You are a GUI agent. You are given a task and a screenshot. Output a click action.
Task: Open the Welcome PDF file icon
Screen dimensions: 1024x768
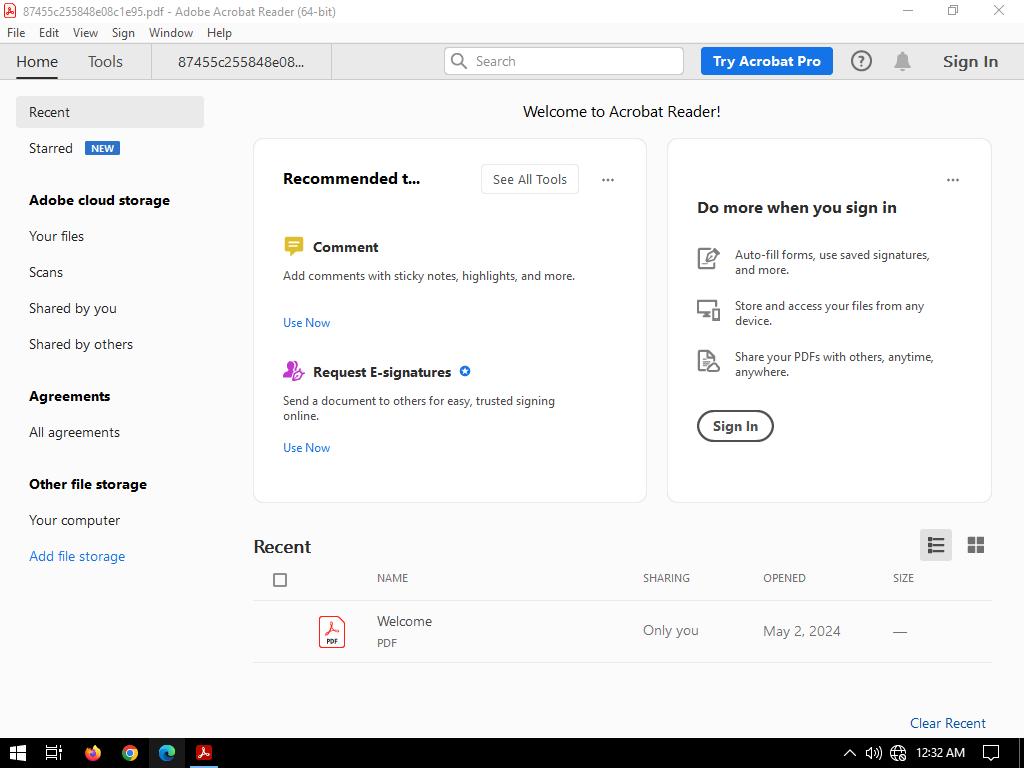(x=332, y=631)
